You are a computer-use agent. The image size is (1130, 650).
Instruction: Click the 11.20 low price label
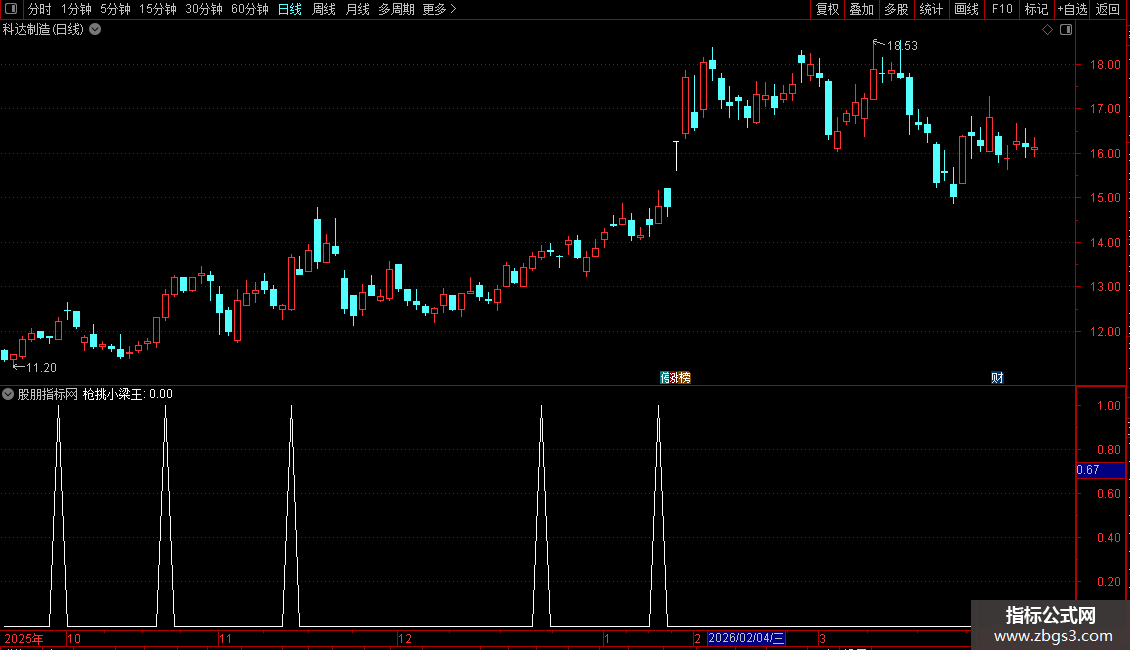coord(41,368)
